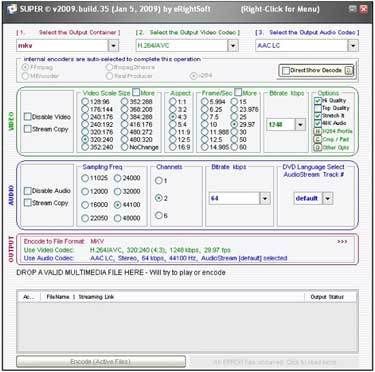Expand the Output Video Codec dropdown H.264/AVC
375x372 pixels.
pos(233,46)
